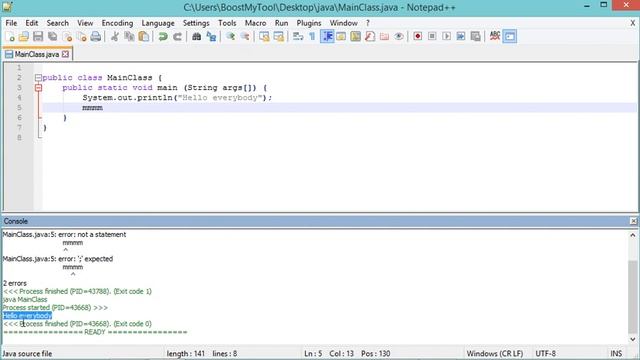Toggle INS insert mode in status bar
The width and height of the screenshot is (640, 360).
(616, 353)
